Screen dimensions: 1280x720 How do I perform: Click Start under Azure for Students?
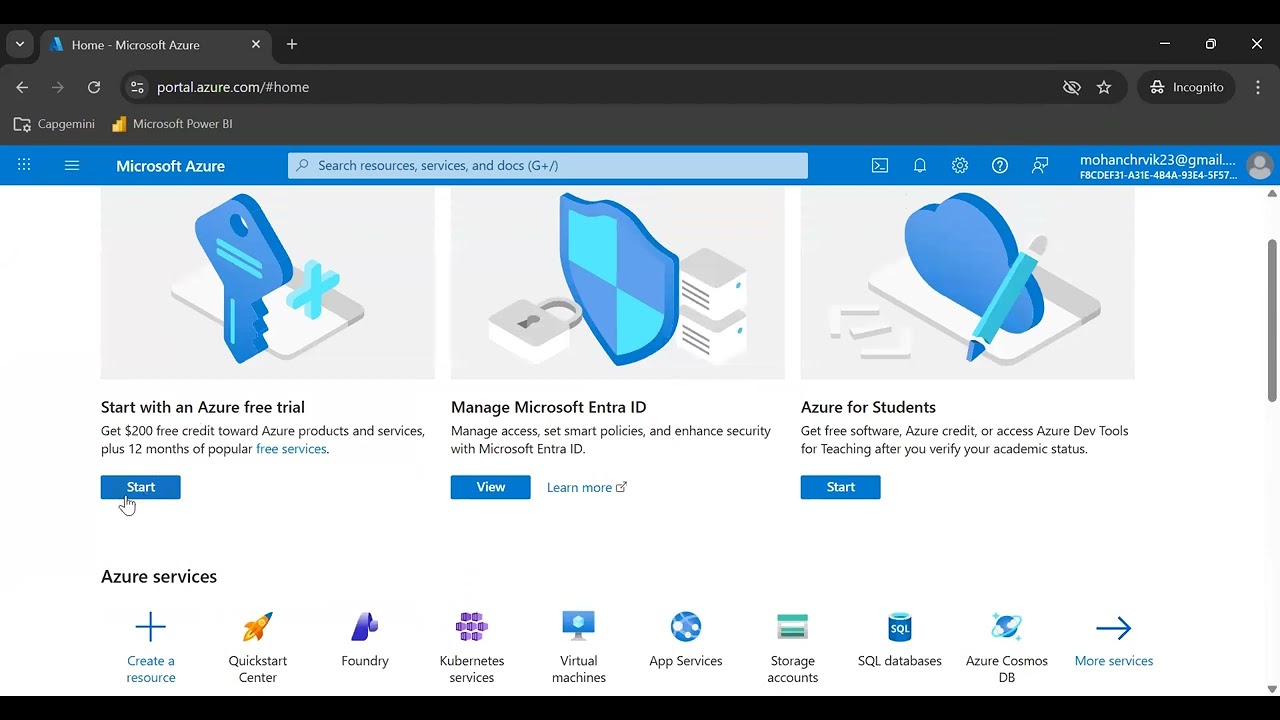841,487
